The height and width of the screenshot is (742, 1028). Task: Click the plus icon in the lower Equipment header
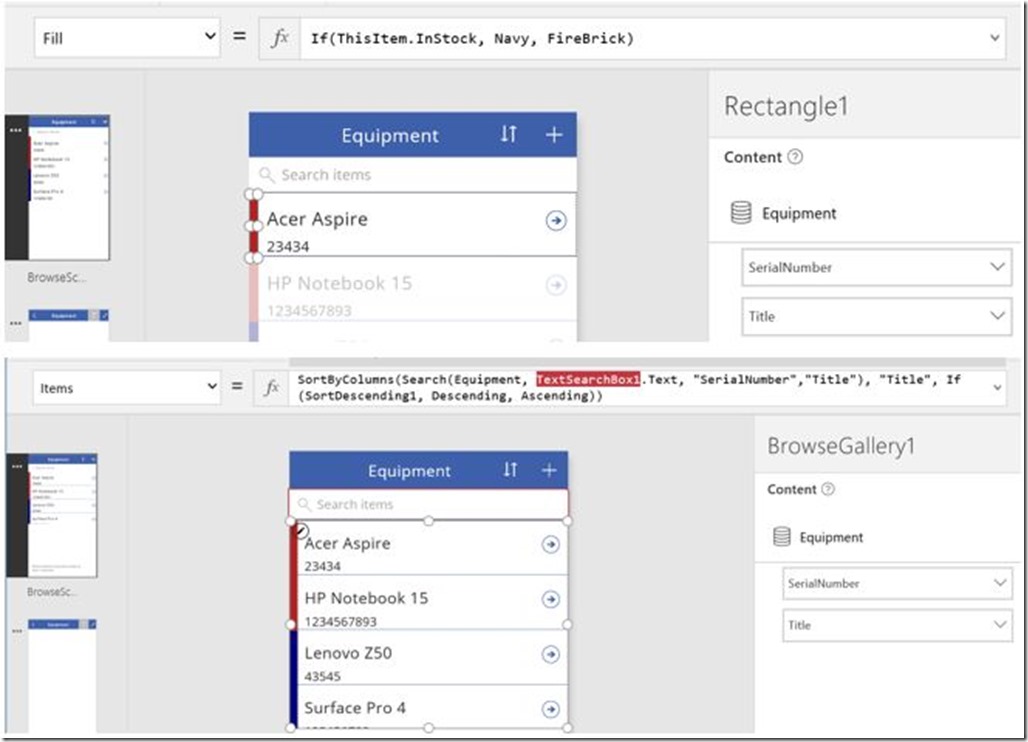click(x=548, y=470)
